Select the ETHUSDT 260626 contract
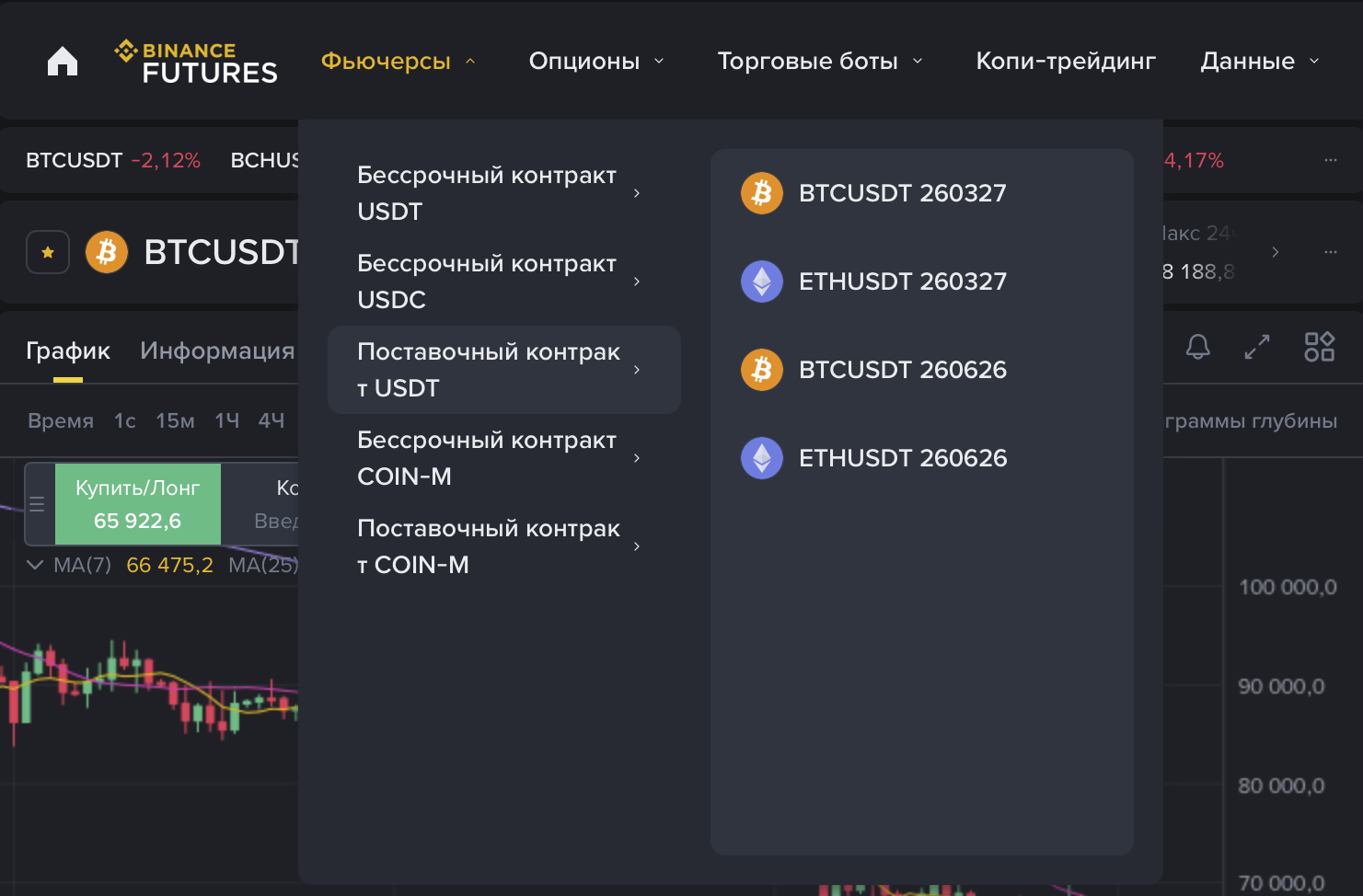Screen dimensions: 1363x896 click(x=902, y=457)
